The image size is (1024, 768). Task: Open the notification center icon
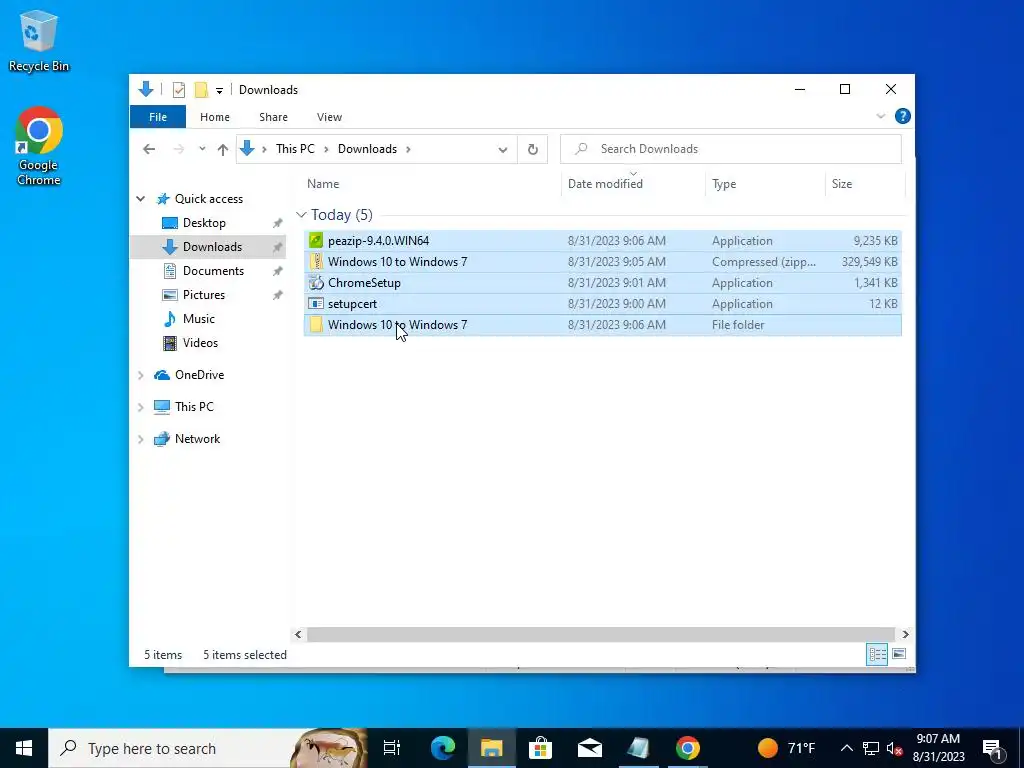click(993, 748)
